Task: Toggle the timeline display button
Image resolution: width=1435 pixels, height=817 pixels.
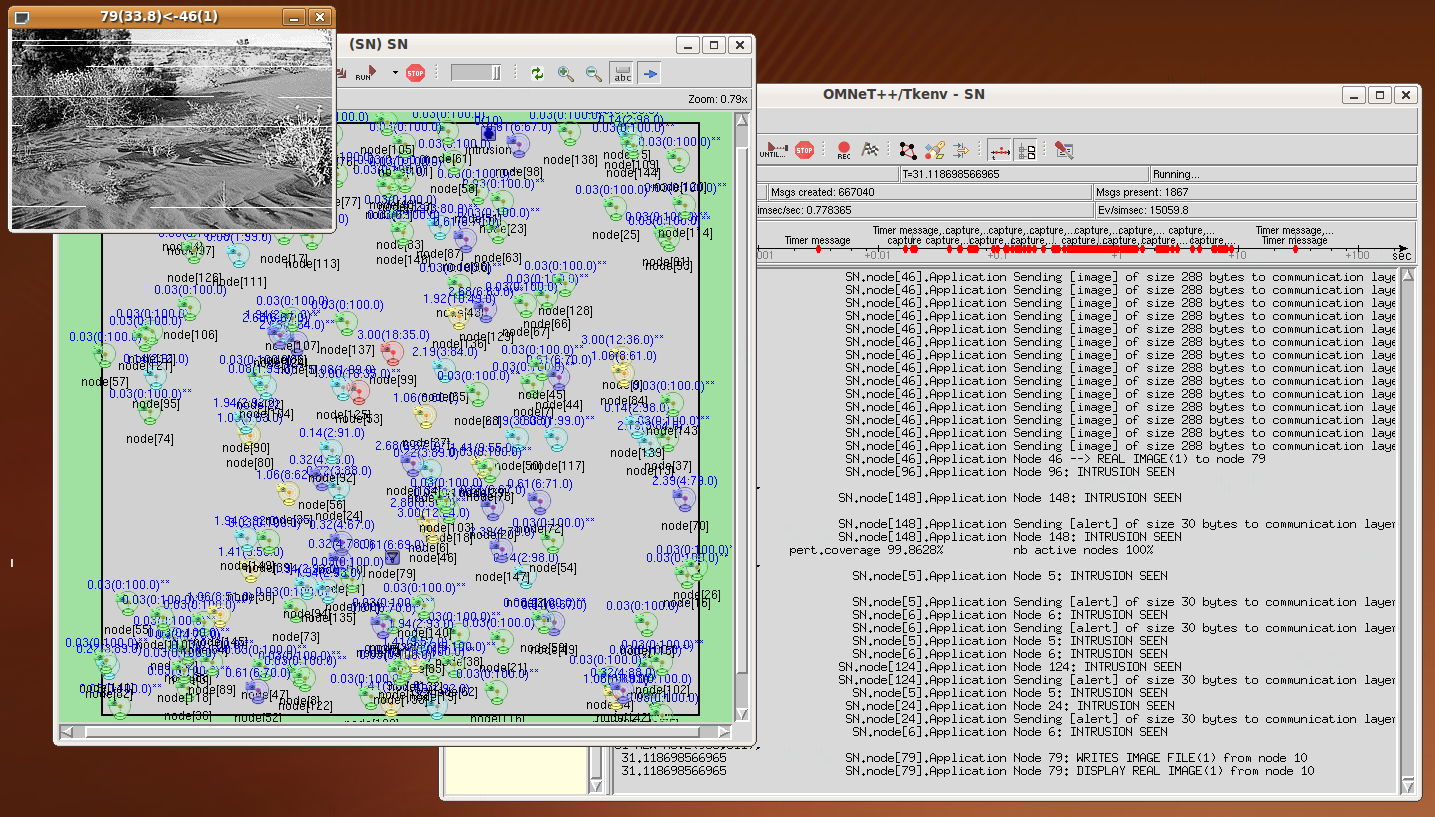Action: pyautogui.click(x=999, y=150)
